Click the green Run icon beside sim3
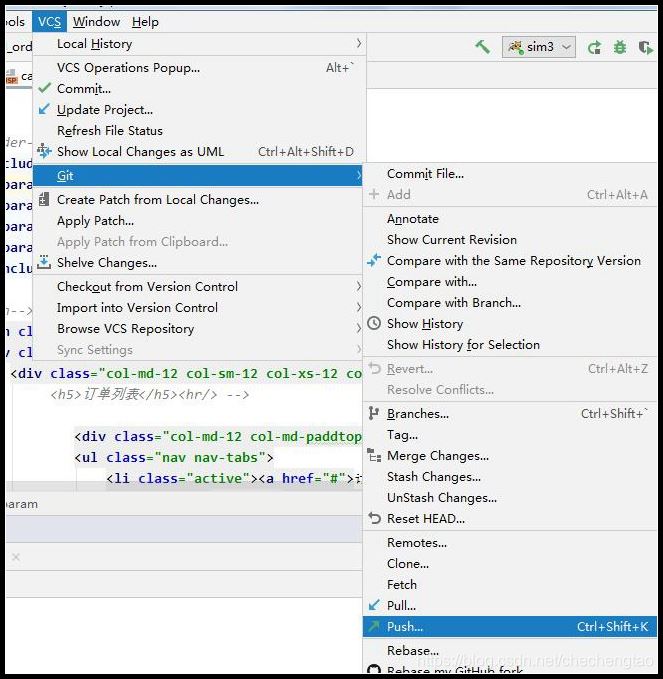This screenshot has height=679, width=663. pos(594,47)
